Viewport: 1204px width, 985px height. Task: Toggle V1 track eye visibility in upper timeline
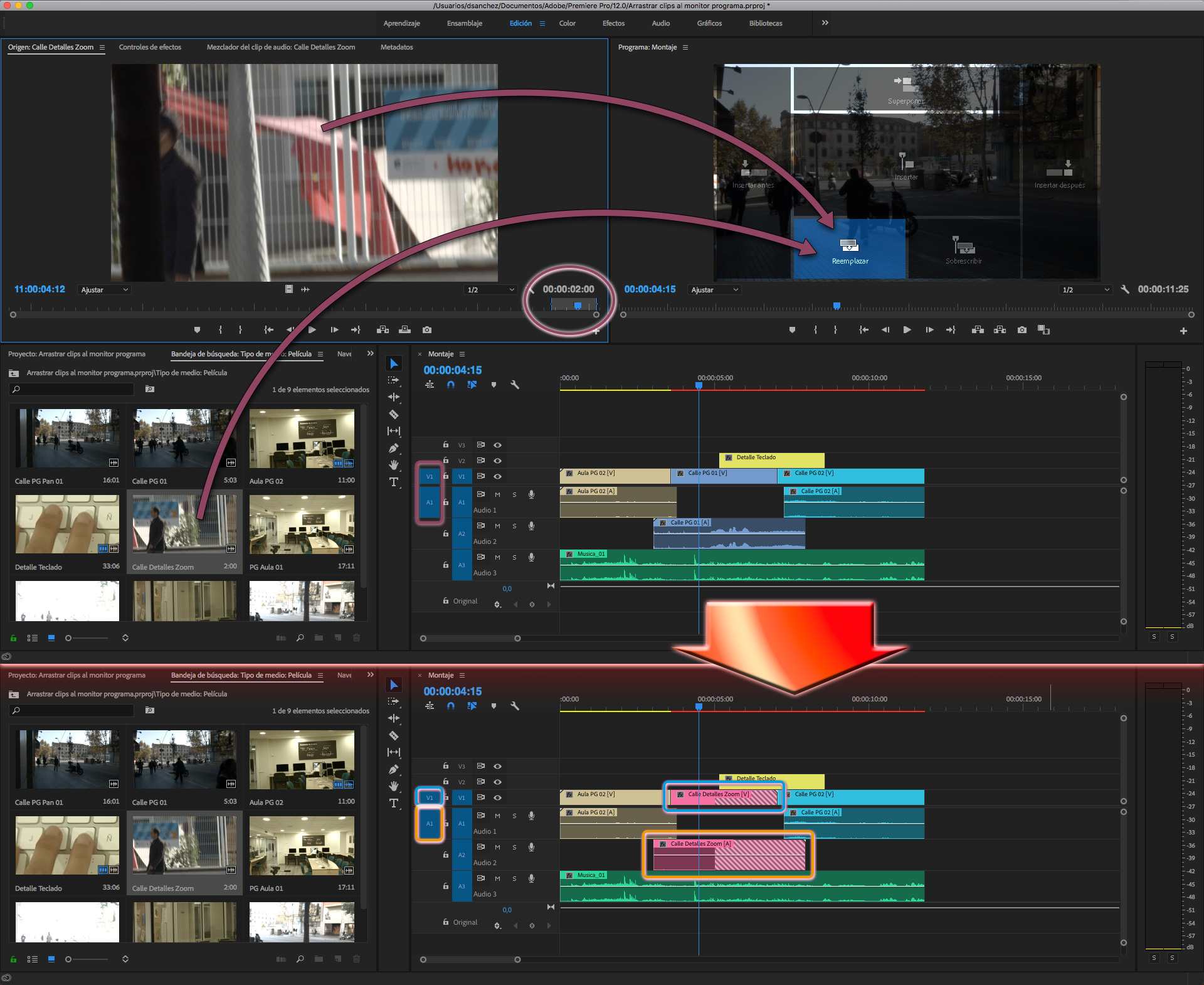coord(497,476)
